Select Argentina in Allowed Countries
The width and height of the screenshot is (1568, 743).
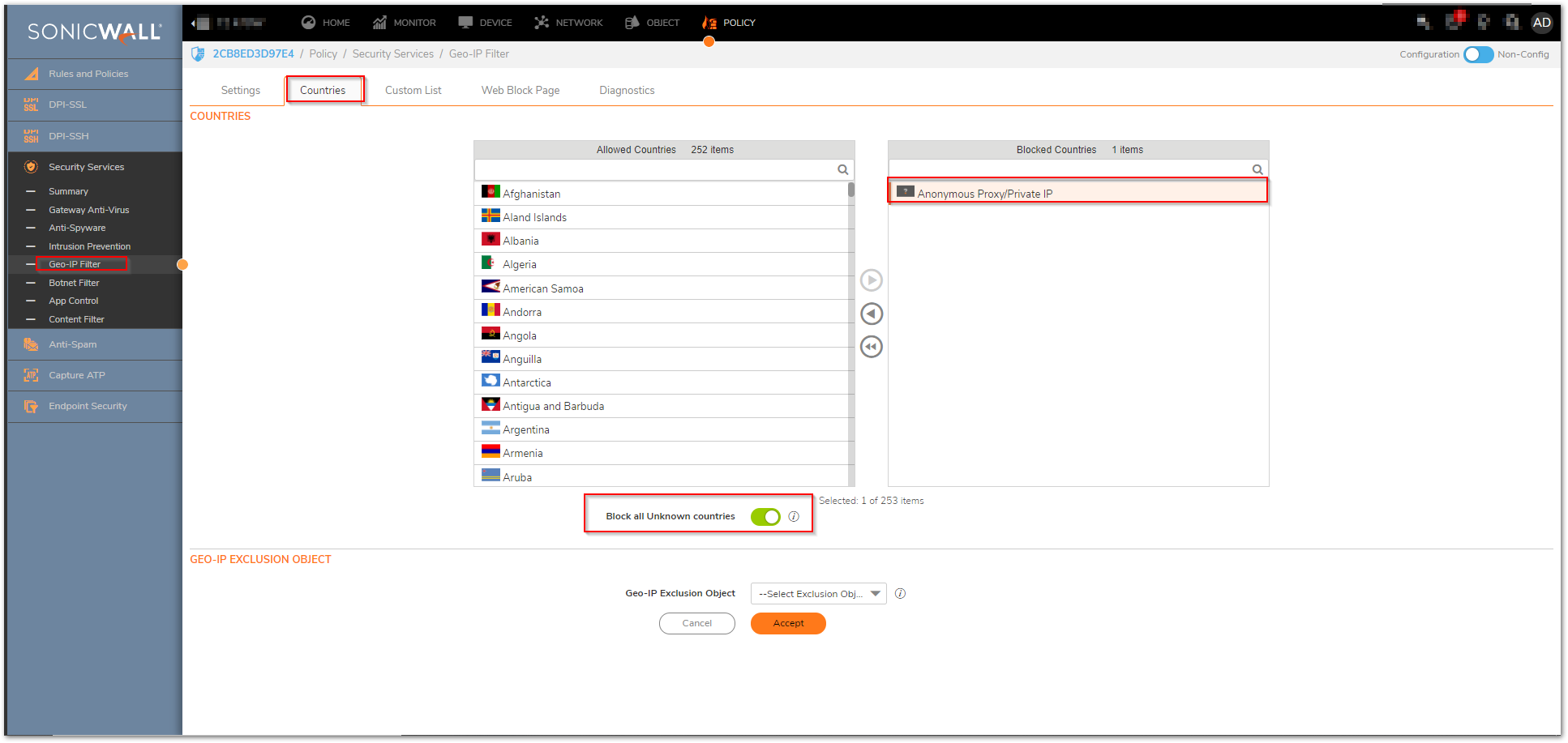[x=661, y=429]
